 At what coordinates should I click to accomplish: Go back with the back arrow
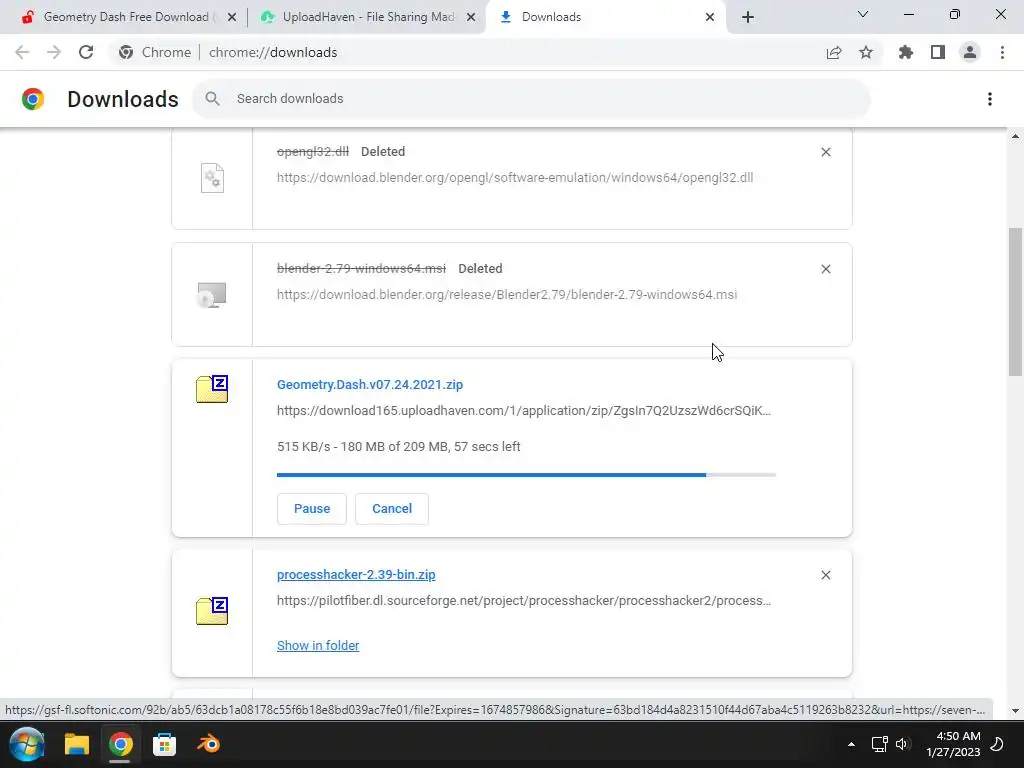[22, 52]
